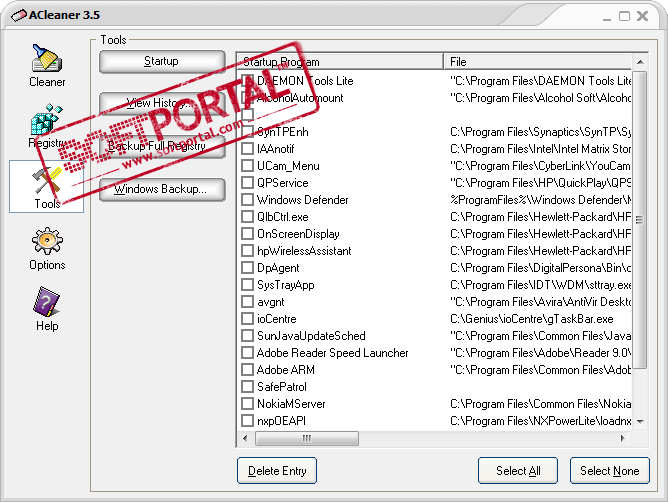Open the Options gear icon
Screen dimensions: 668x502
pos(47,241)
